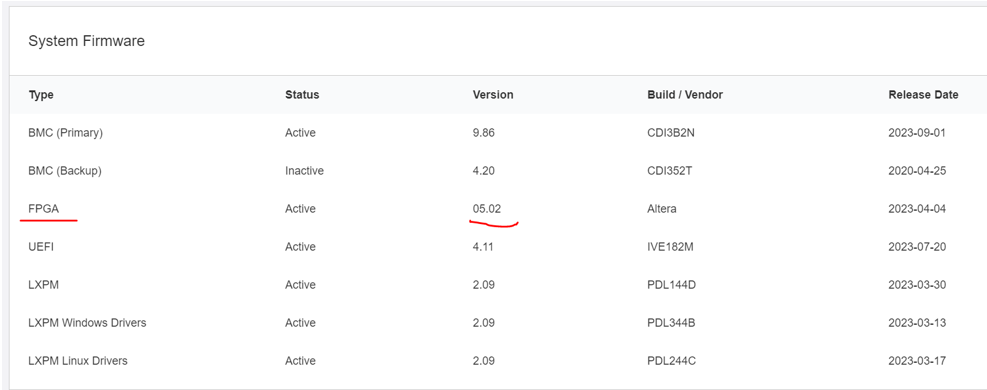Click the IVE182M build cell

pyautogui.click(x=670, y=247)
